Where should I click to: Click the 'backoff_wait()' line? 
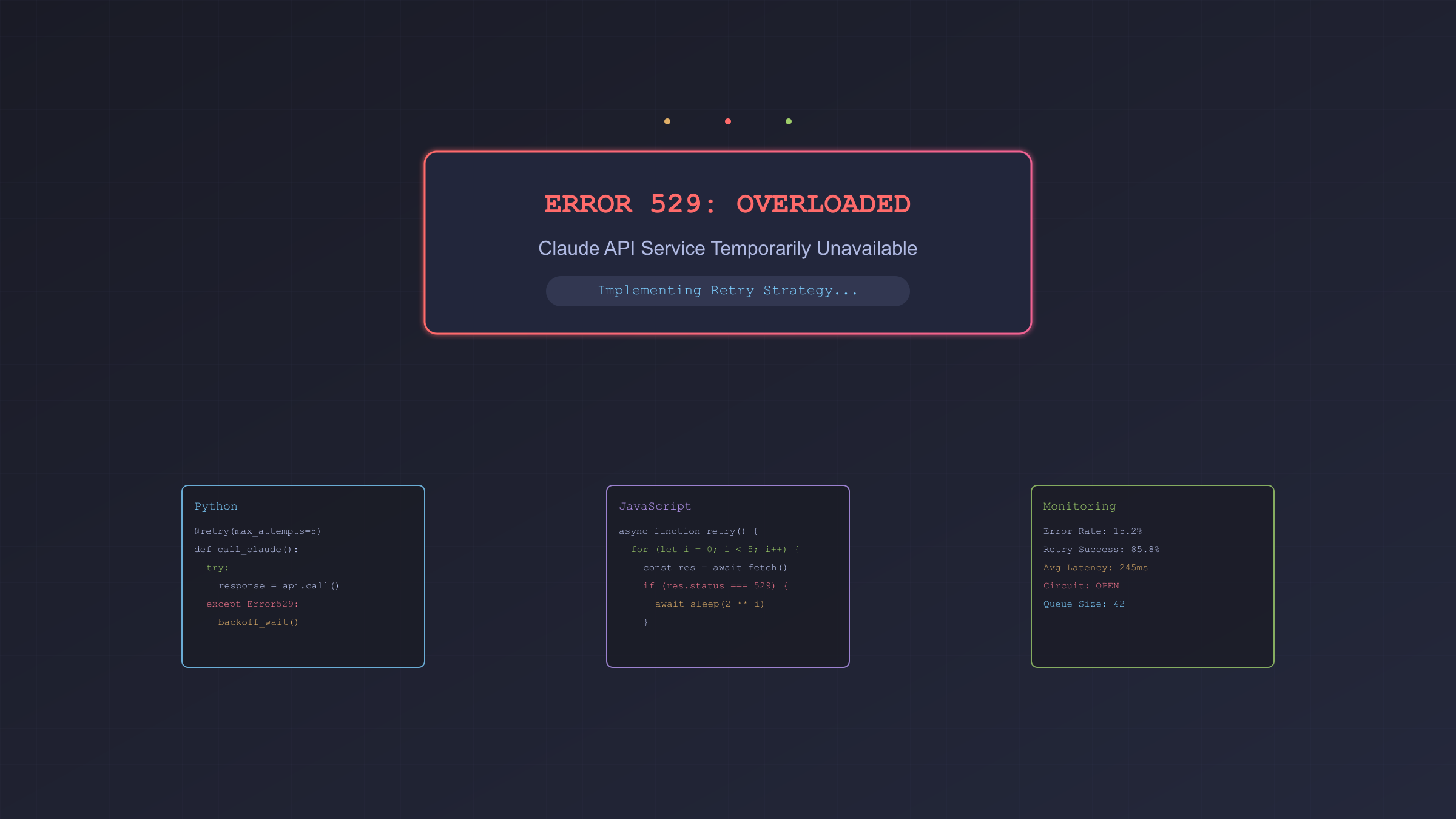[258, 622]
